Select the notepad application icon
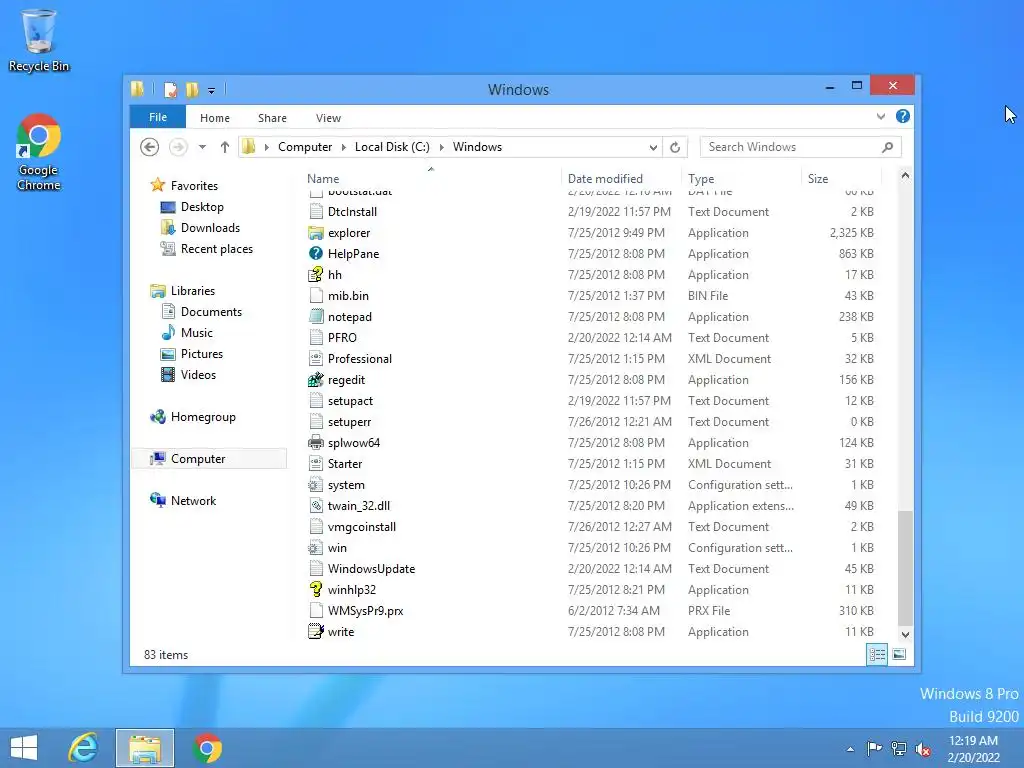 tap(315, 317)
